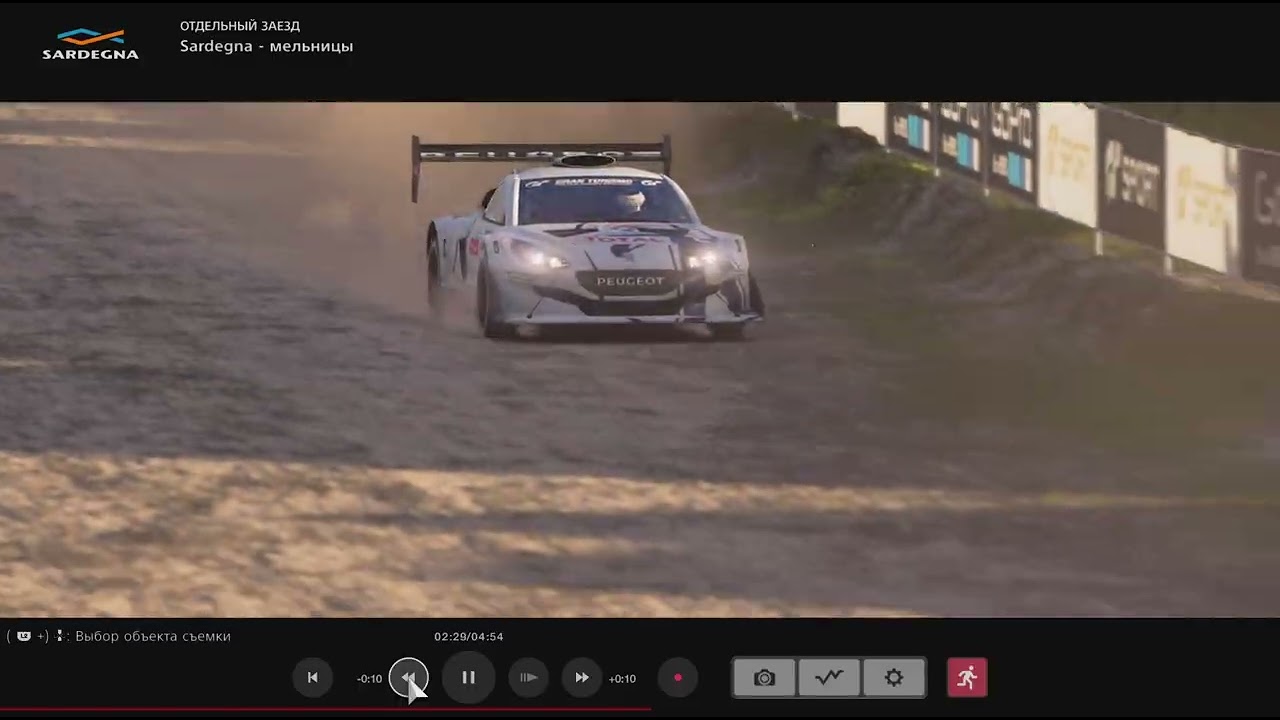Click 'Выбор объекта съемки' hint text
Screen dimensions: 1280x720
[153, 636]
